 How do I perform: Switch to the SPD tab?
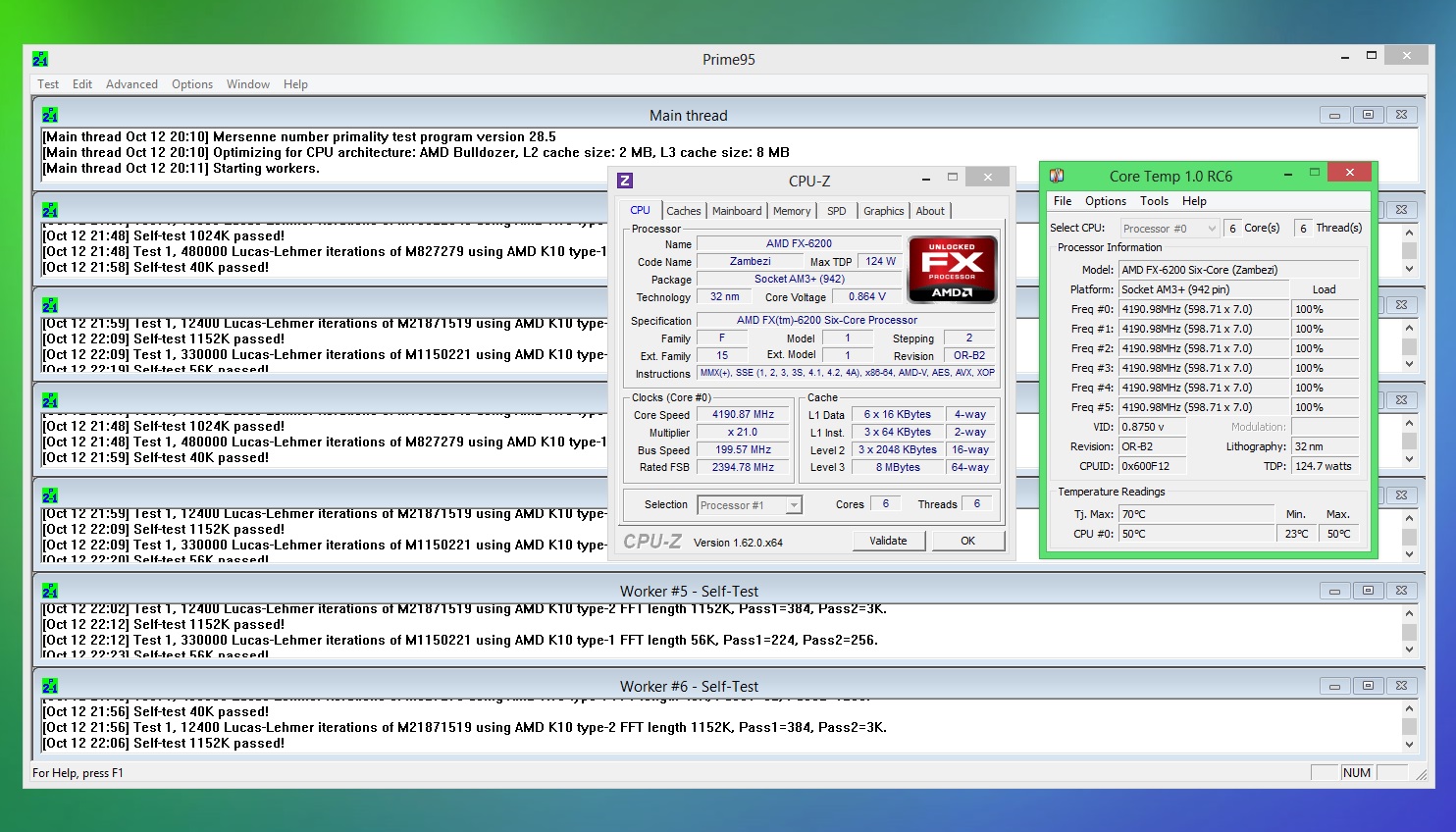[x=837, y=211]
